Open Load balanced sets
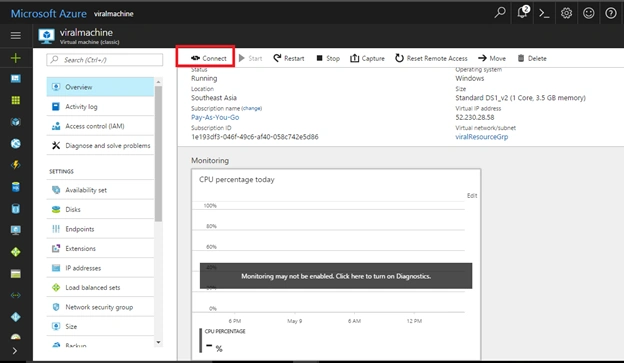This screenshot has width=624, height=363. tap(100, 287)
